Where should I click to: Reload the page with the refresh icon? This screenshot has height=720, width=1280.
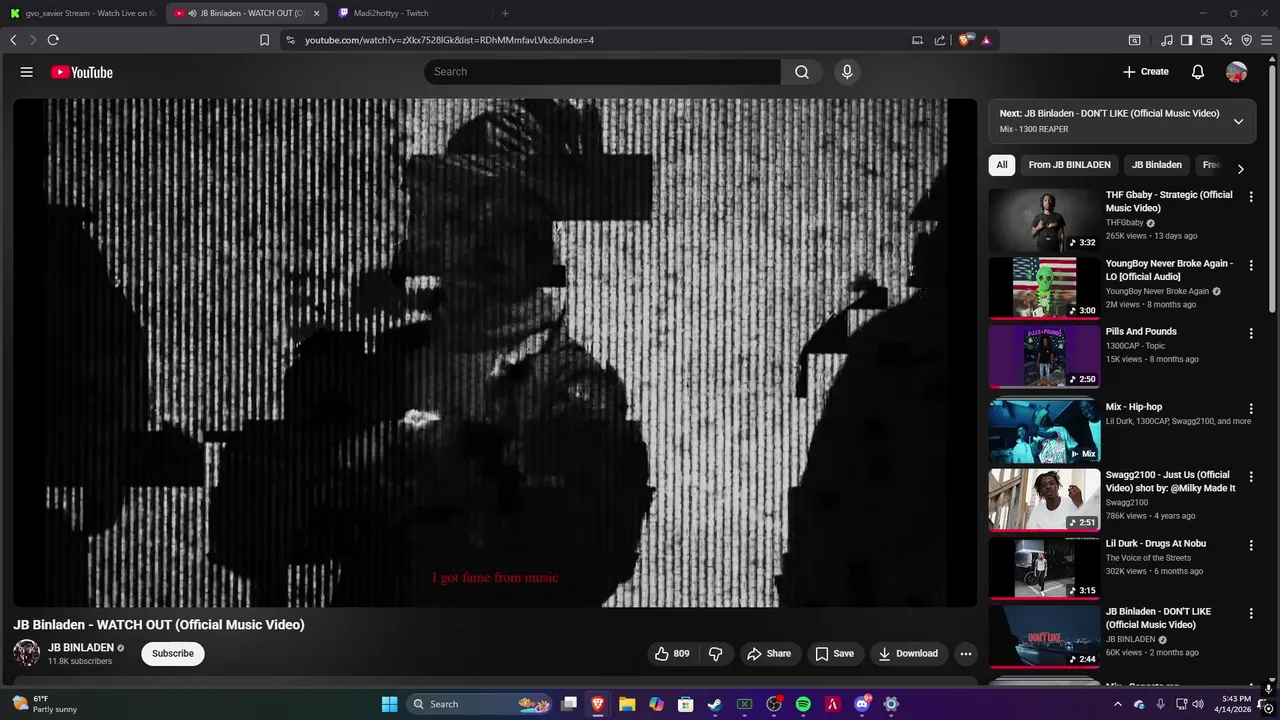[53, 40]
